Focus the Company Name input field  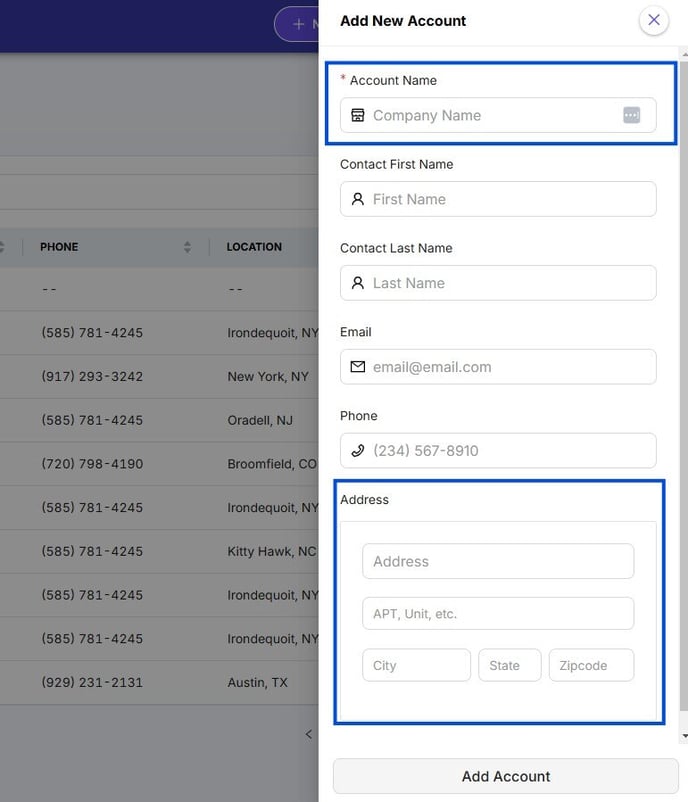498,115
